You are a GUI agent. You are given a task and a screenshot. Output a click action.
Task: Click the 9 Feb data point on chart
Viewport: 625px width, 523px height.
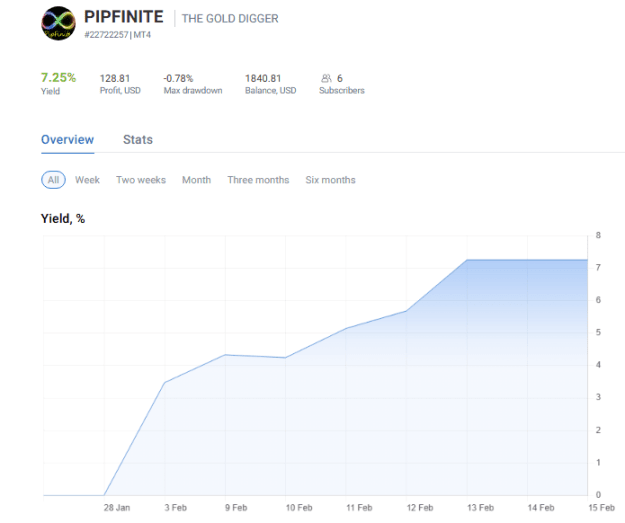tap(225, 354)
